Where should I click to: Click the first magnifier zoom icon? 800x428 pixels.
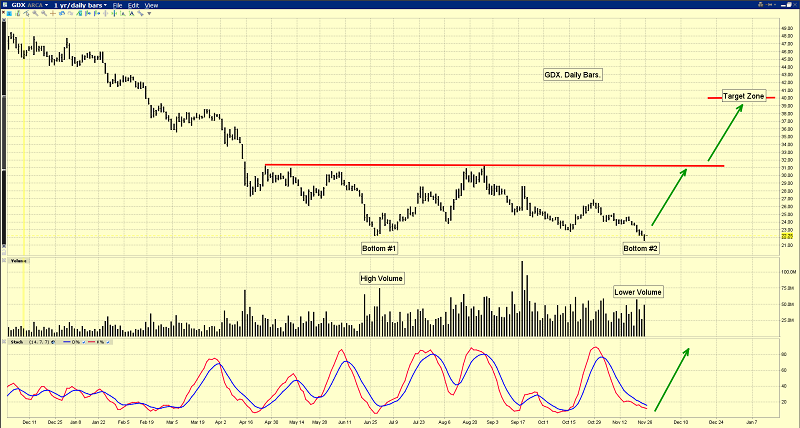35,13
